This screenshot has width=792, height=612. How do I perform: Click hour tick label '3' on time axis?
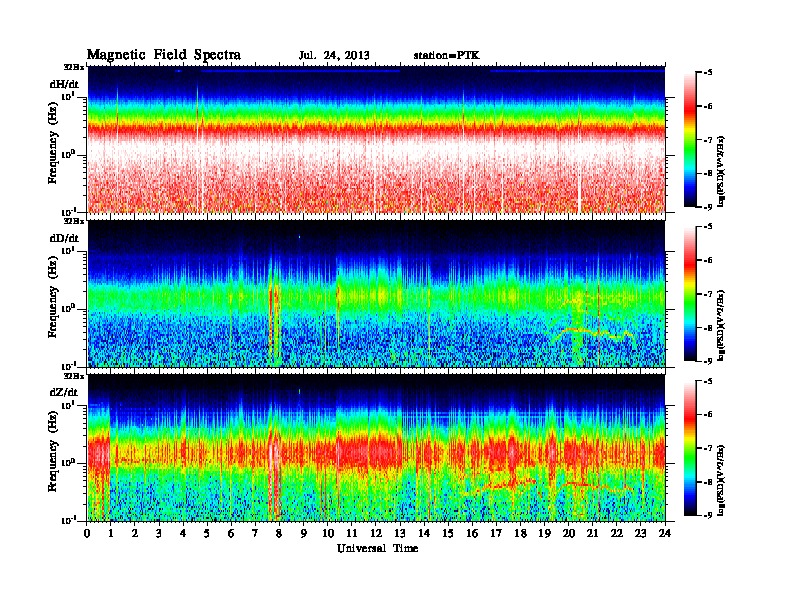159,533
